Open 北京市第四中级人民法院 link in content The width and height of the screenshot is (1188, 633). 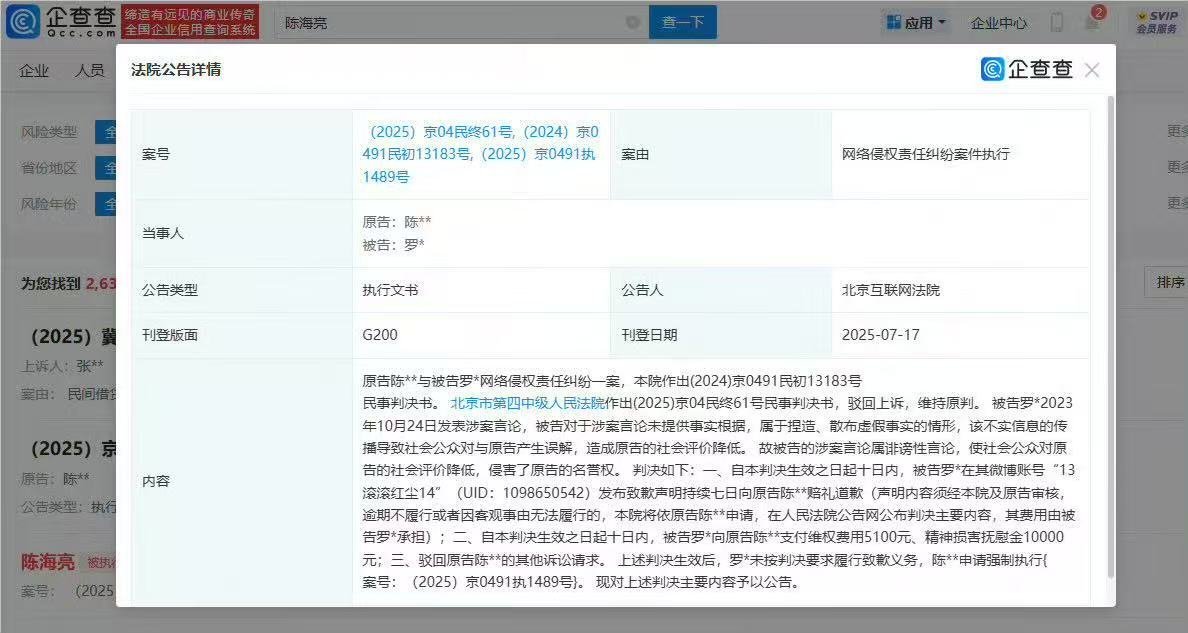tap(527, 403)
